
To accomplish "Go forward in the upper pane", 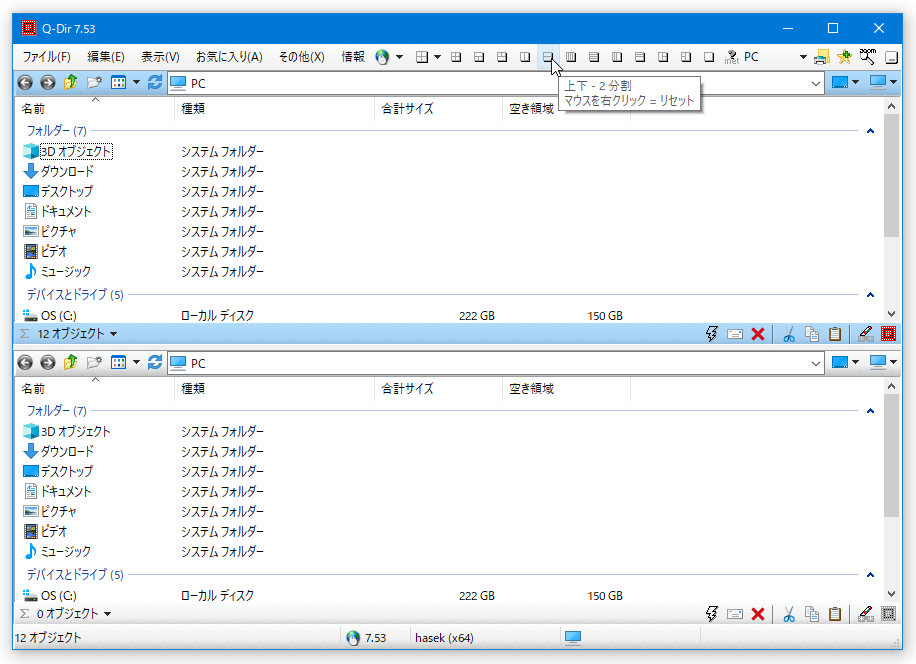I will tap(48, 83).
